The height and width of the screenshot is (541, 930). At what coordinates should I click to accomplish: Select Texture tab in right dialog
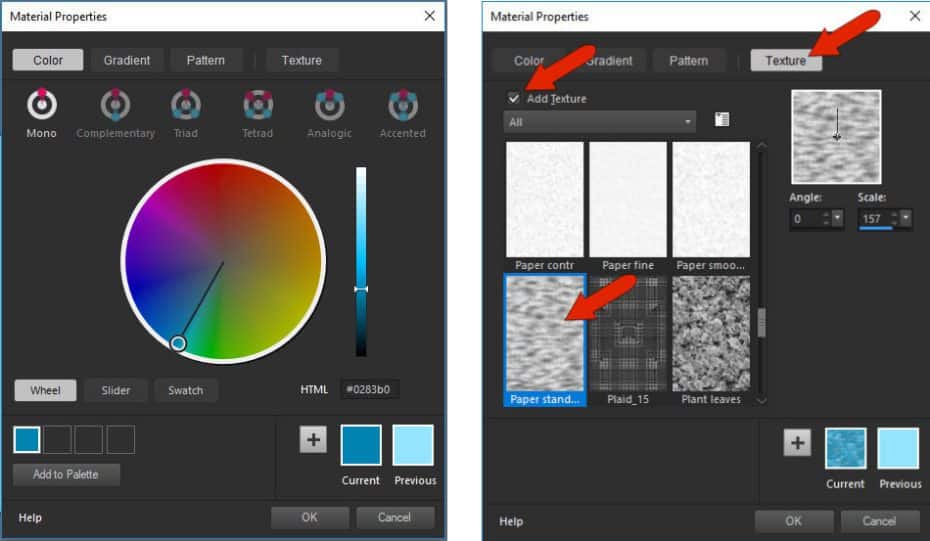click(786, 61)
